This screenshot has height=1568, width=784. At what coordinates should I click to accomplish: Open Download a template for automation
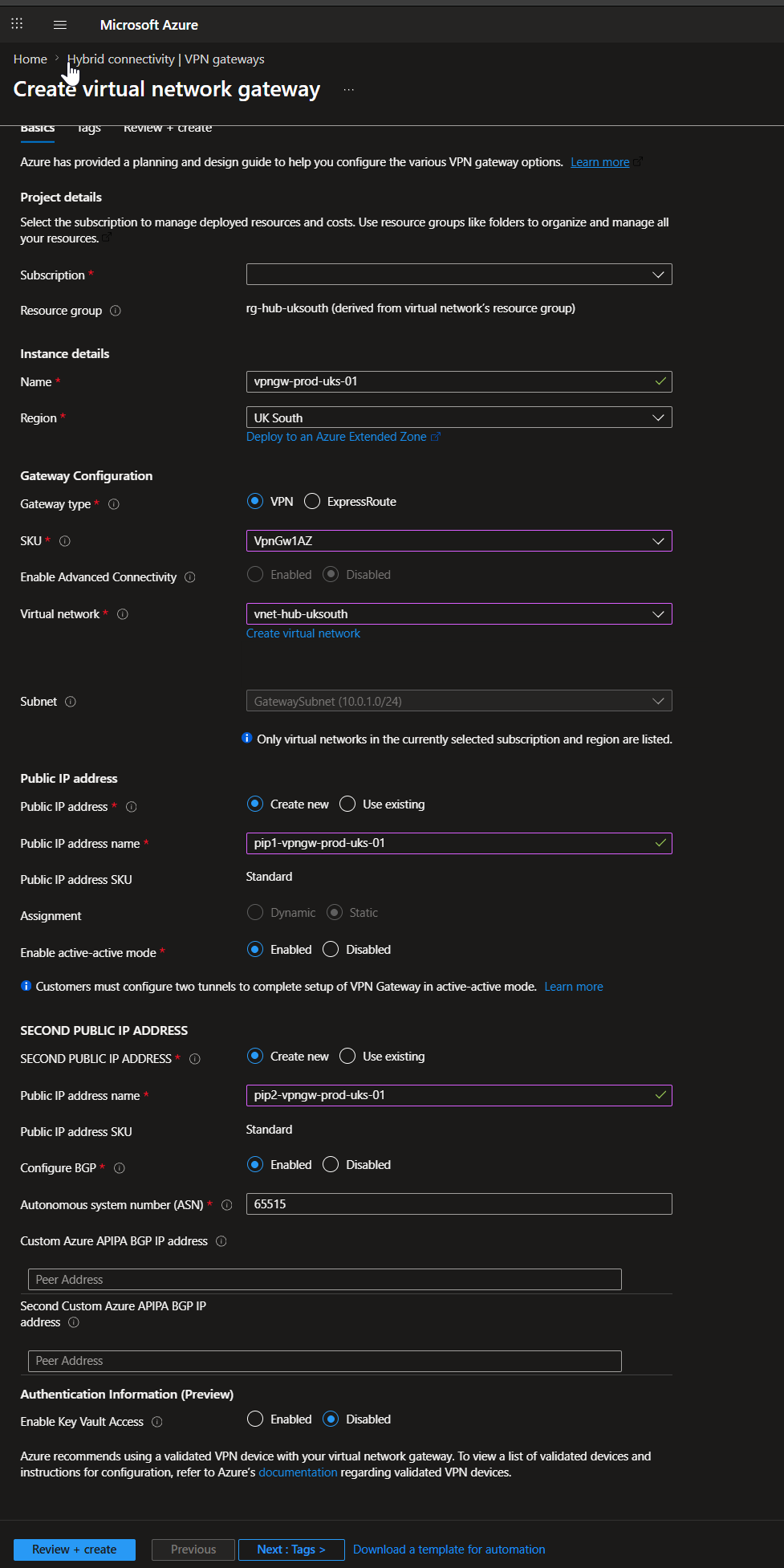click(449, 1550)
